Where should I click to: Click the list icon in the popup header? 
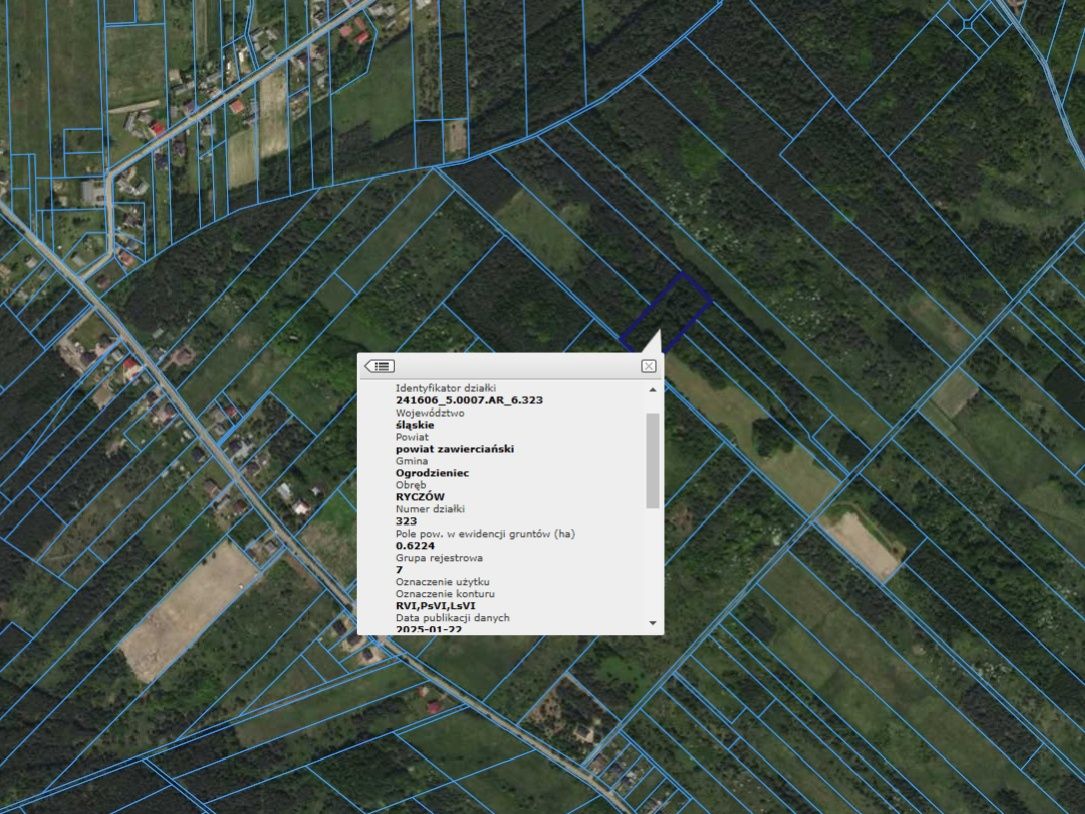379,366
